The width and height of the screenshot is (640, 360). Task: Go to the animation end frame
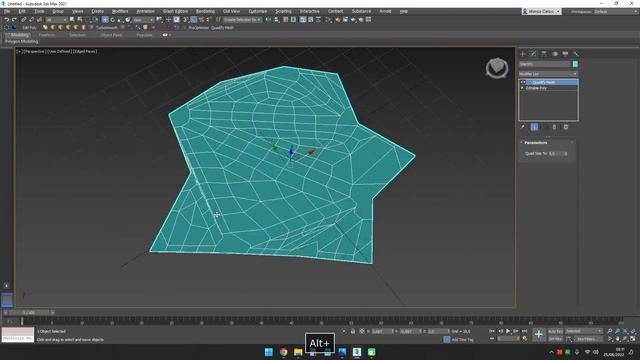pos(524,331)
